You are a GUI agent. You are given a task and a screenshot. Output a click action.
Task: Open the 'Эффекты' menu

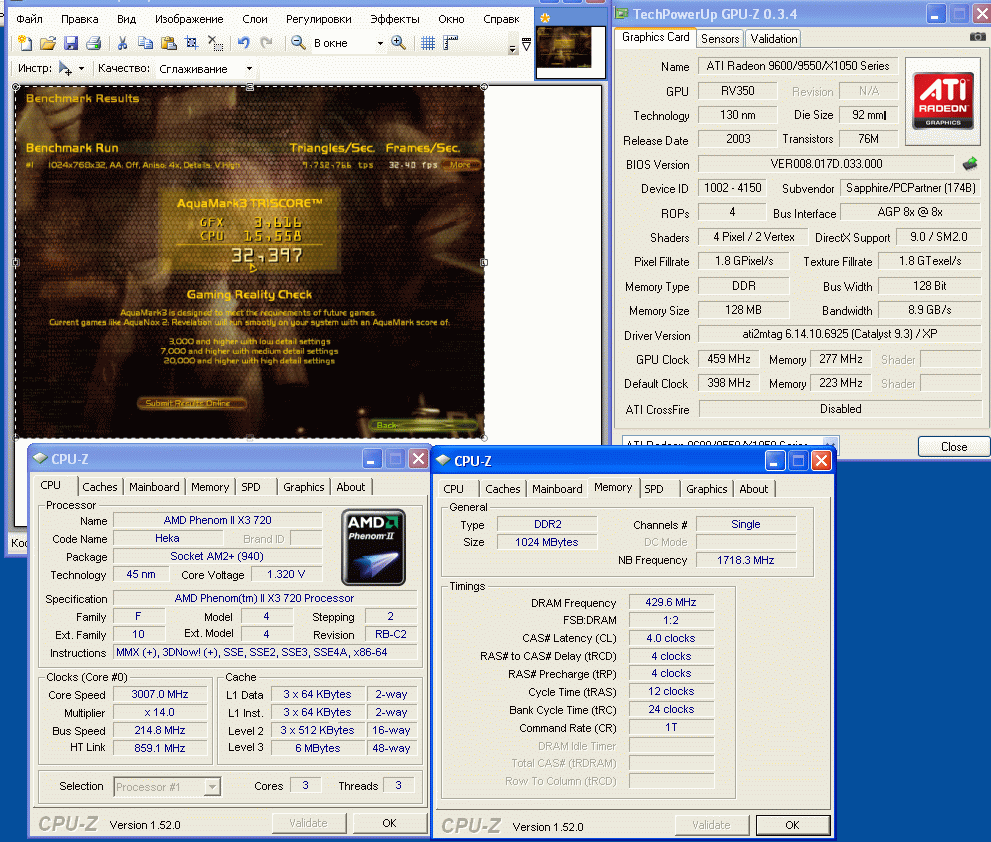pos(394,19)
